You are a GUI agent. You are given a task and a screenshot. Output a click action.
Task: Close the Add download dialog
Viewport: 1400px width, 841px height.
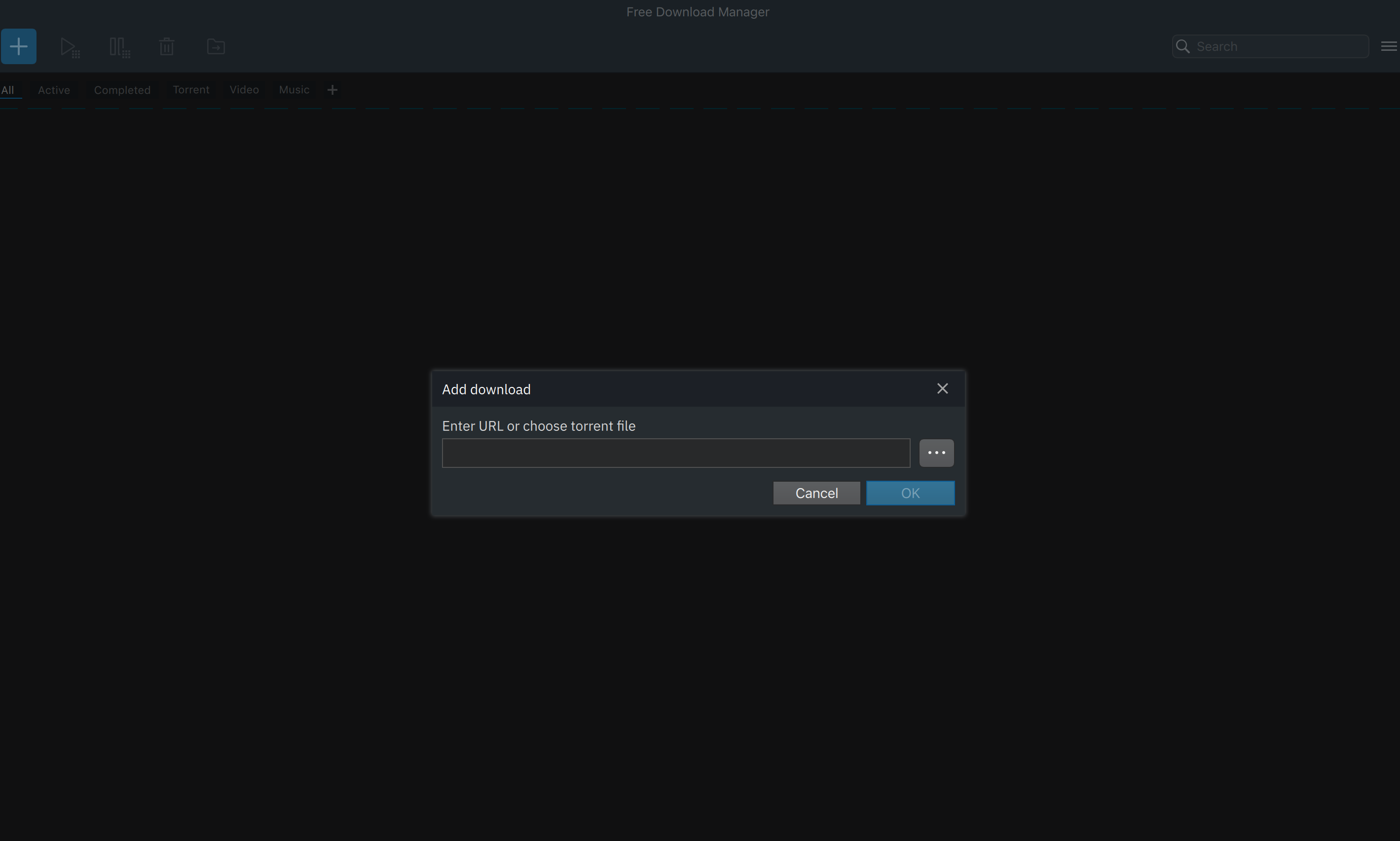click(x=942, y=389)
